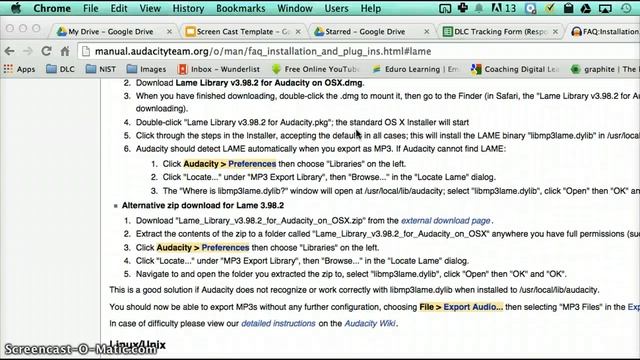Screen dimensions: 640x360
Task: Click the Alternative zip download heading text
Action: [203, 205]
